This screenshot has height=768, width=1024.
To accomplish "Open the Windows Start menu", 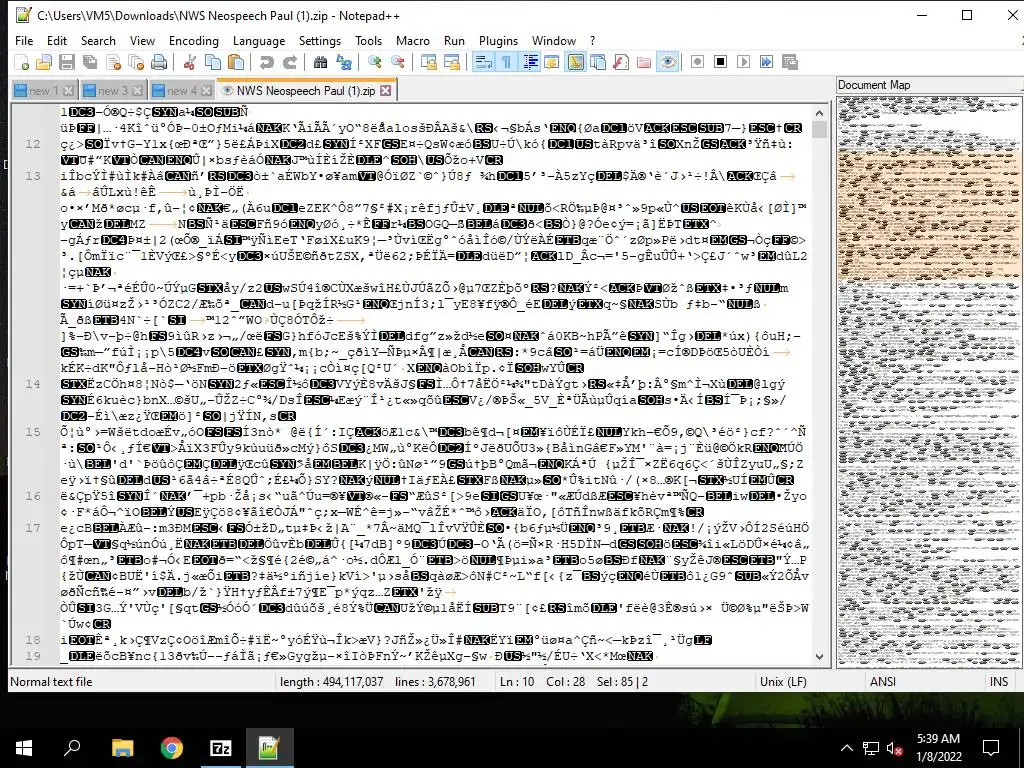I will coord(24,748).
